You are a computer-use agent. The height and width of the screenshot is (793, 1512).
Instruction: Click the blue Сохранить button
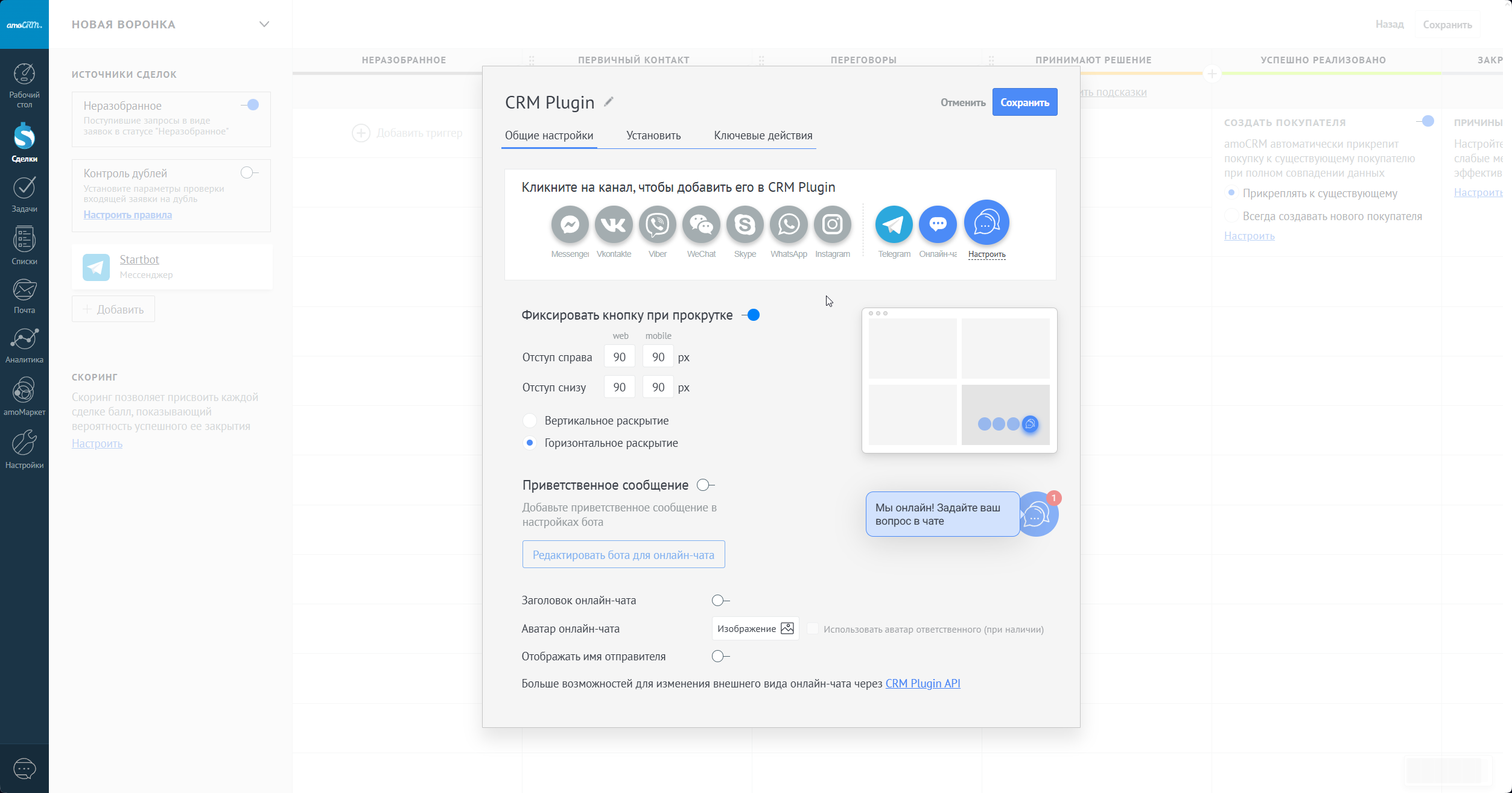(x=1024, y=103)
